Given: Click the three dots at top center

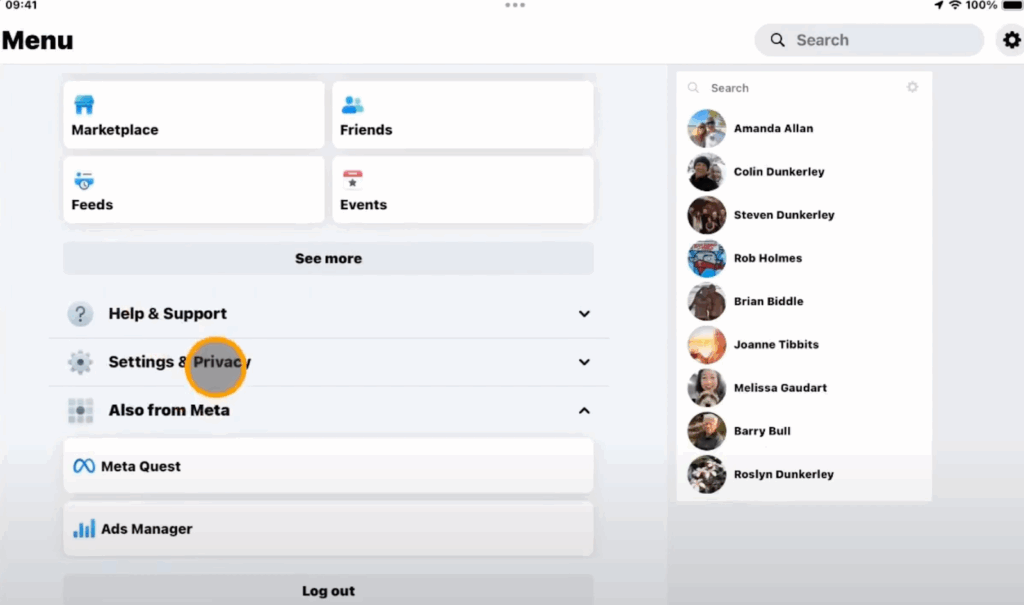Looking at the screenshot, I should [515, 5].
